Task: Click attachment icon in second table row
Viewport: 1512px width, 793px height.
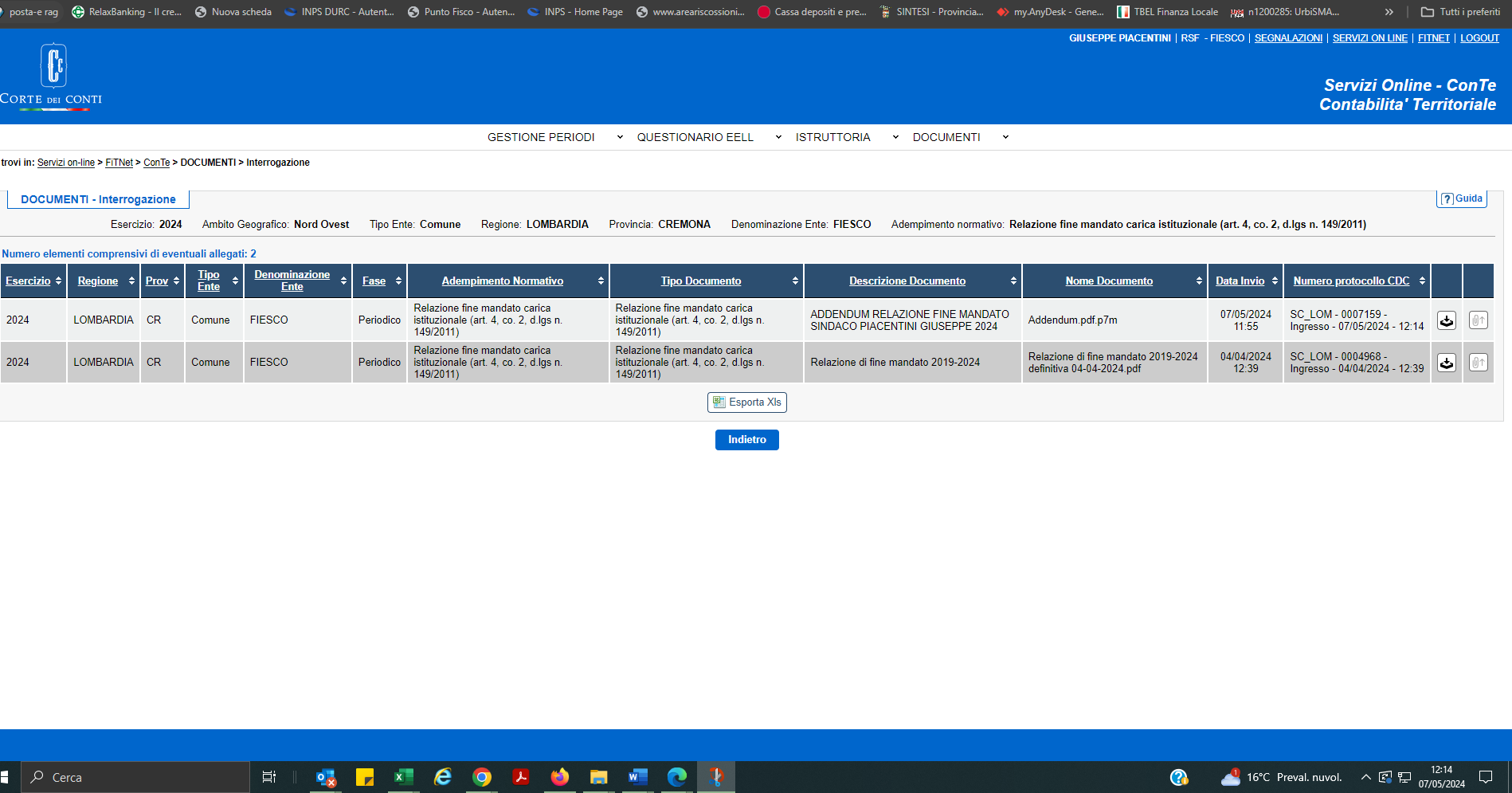Action: tap(1478, 363)
